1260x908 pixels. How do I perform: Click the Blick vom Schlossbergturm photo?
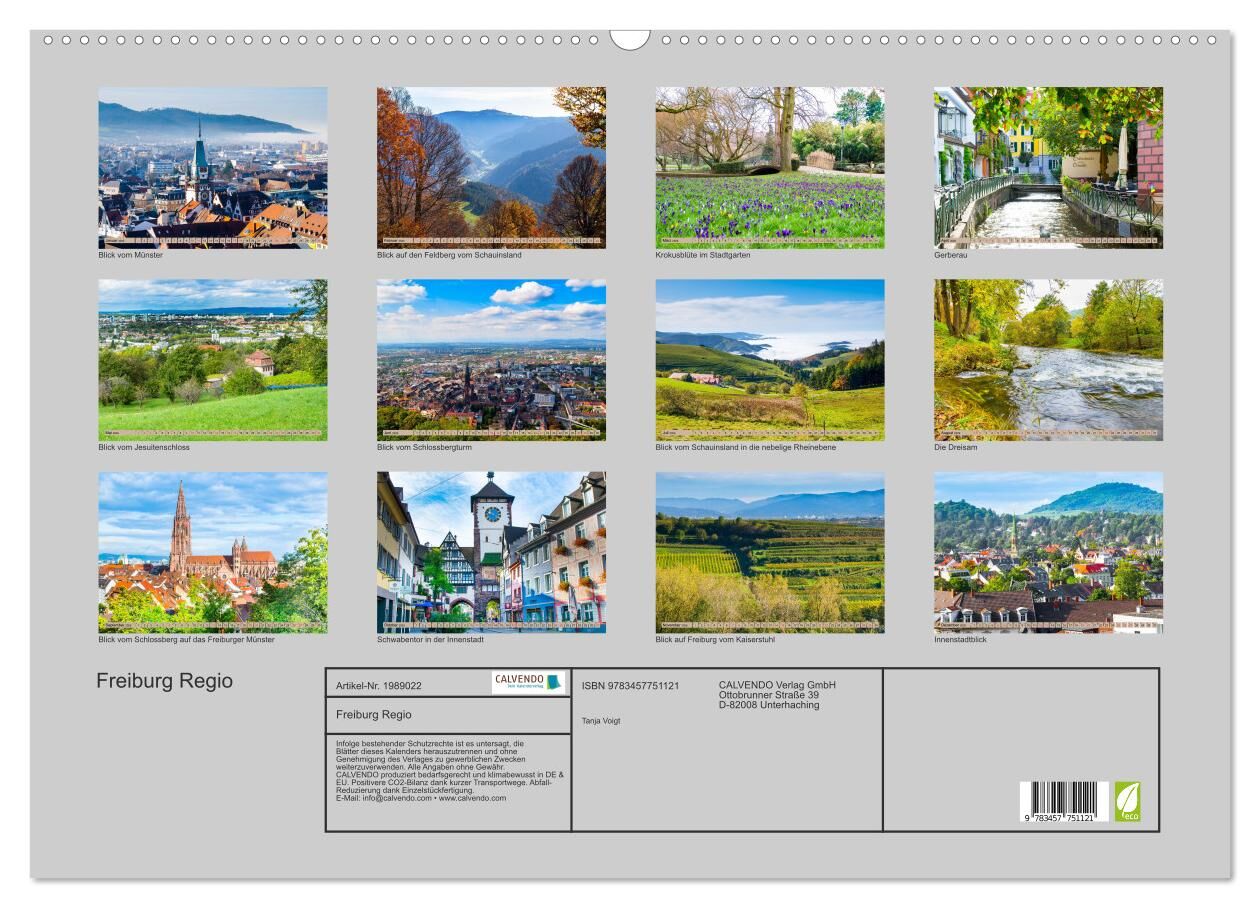(x=491, y=360)
